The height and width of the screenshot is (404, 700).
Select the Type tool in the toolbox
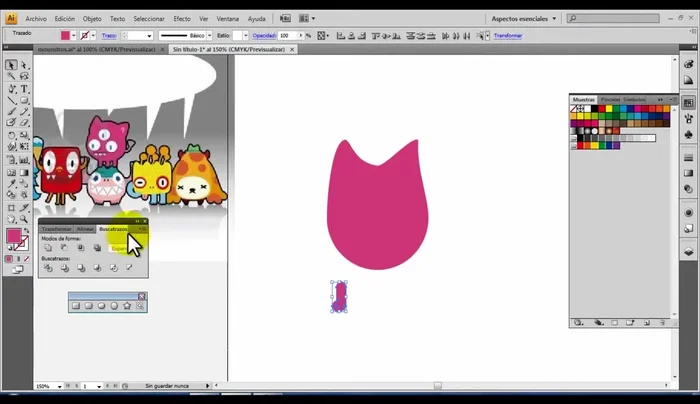point(24,89)
